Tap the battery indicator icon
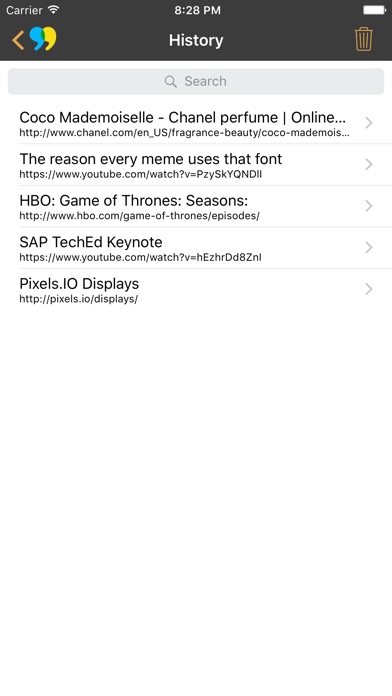392x696 pixels. tap(374, 10)
